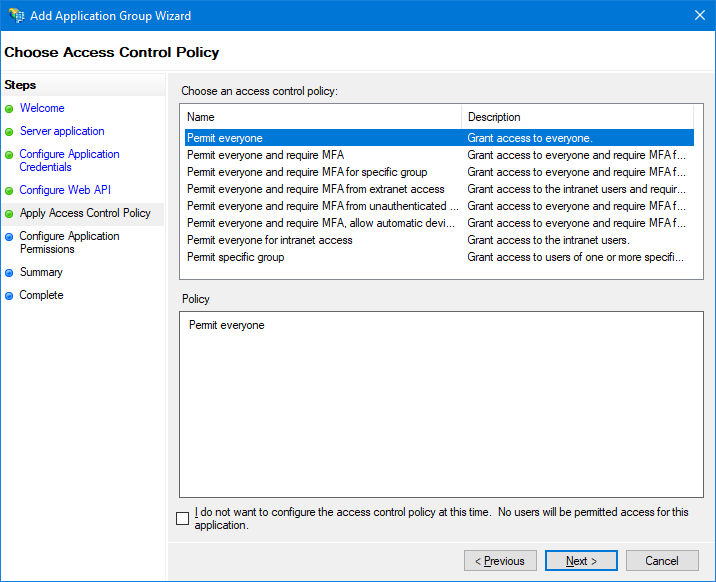Viewport: 716px width, 582px height.
Task: Check 'I do not want to configure' checkbox
Action: (x=183, y=519)
